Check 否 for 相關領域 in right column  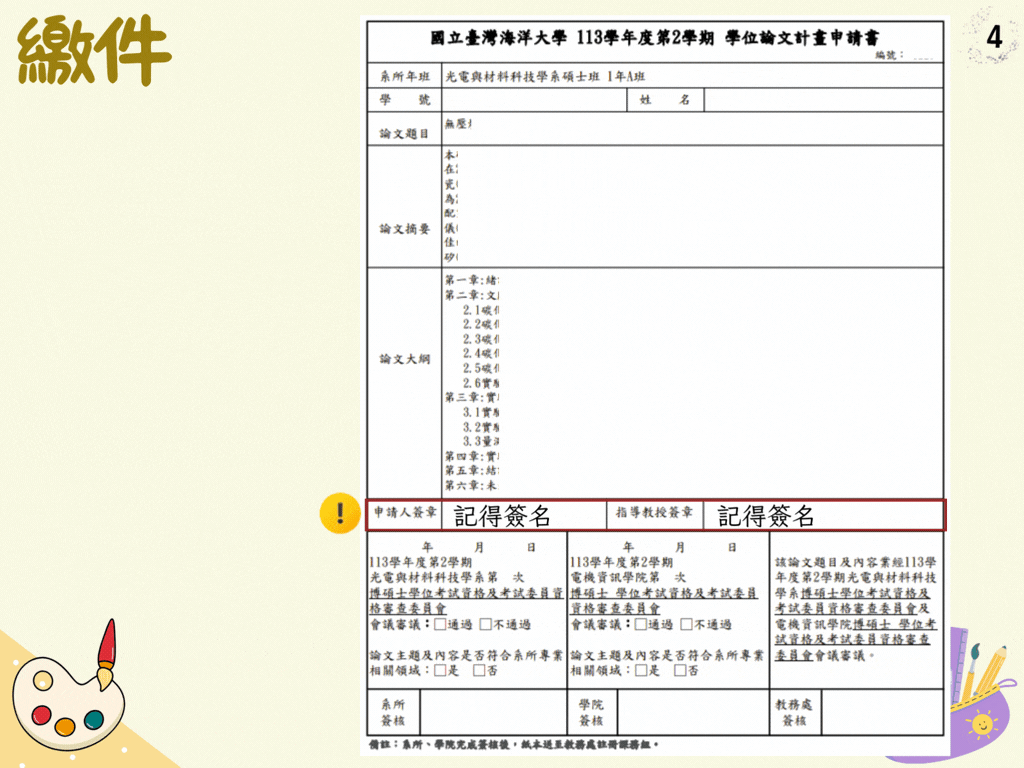pyautogui.click(x=681, y=672)
